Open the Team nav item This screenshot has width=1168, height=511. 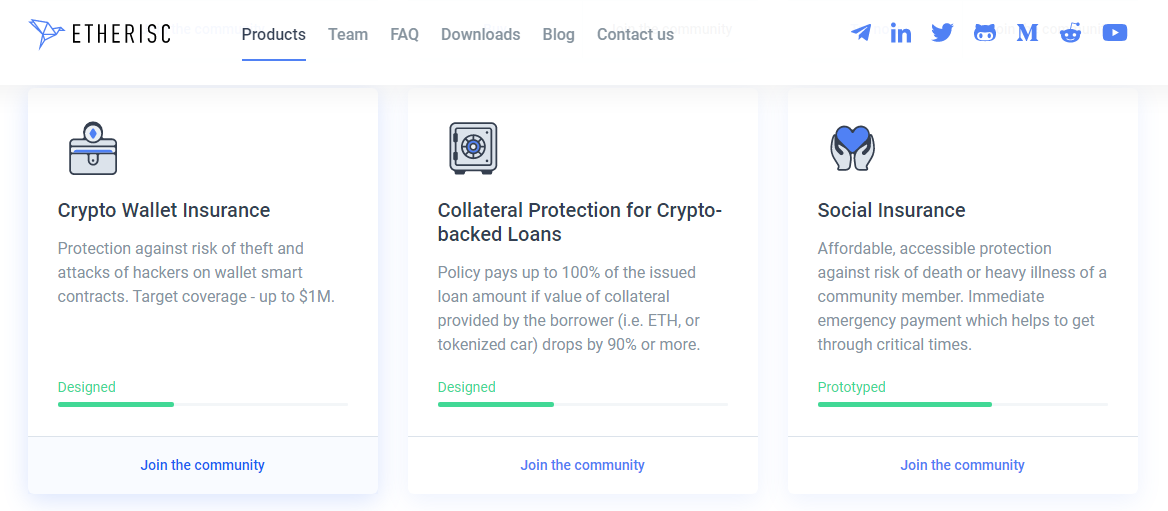point(348,34)
